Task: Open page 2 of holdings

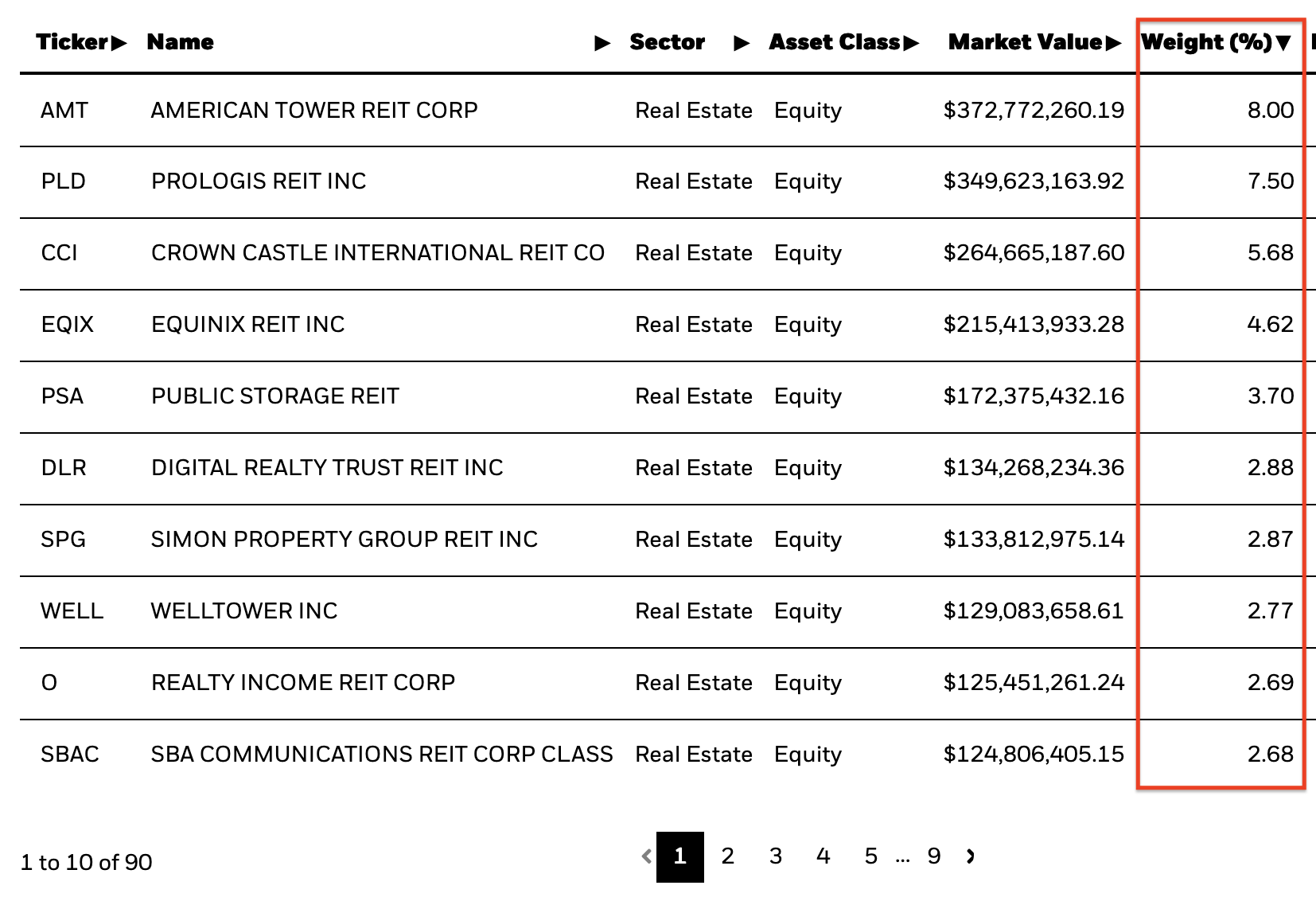Action: coord(727,856)
